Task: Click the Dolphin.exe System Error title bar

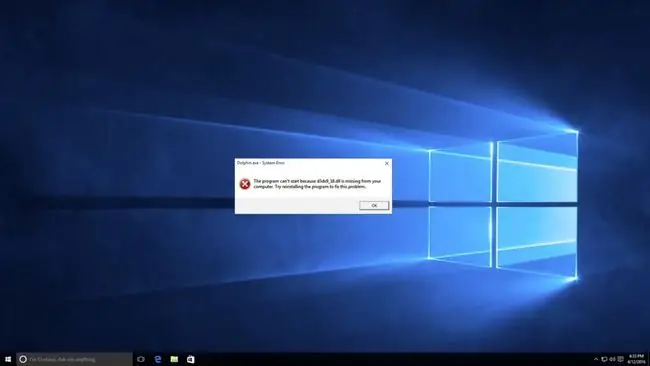Action: pyautogui.click(x=308, y=163)
